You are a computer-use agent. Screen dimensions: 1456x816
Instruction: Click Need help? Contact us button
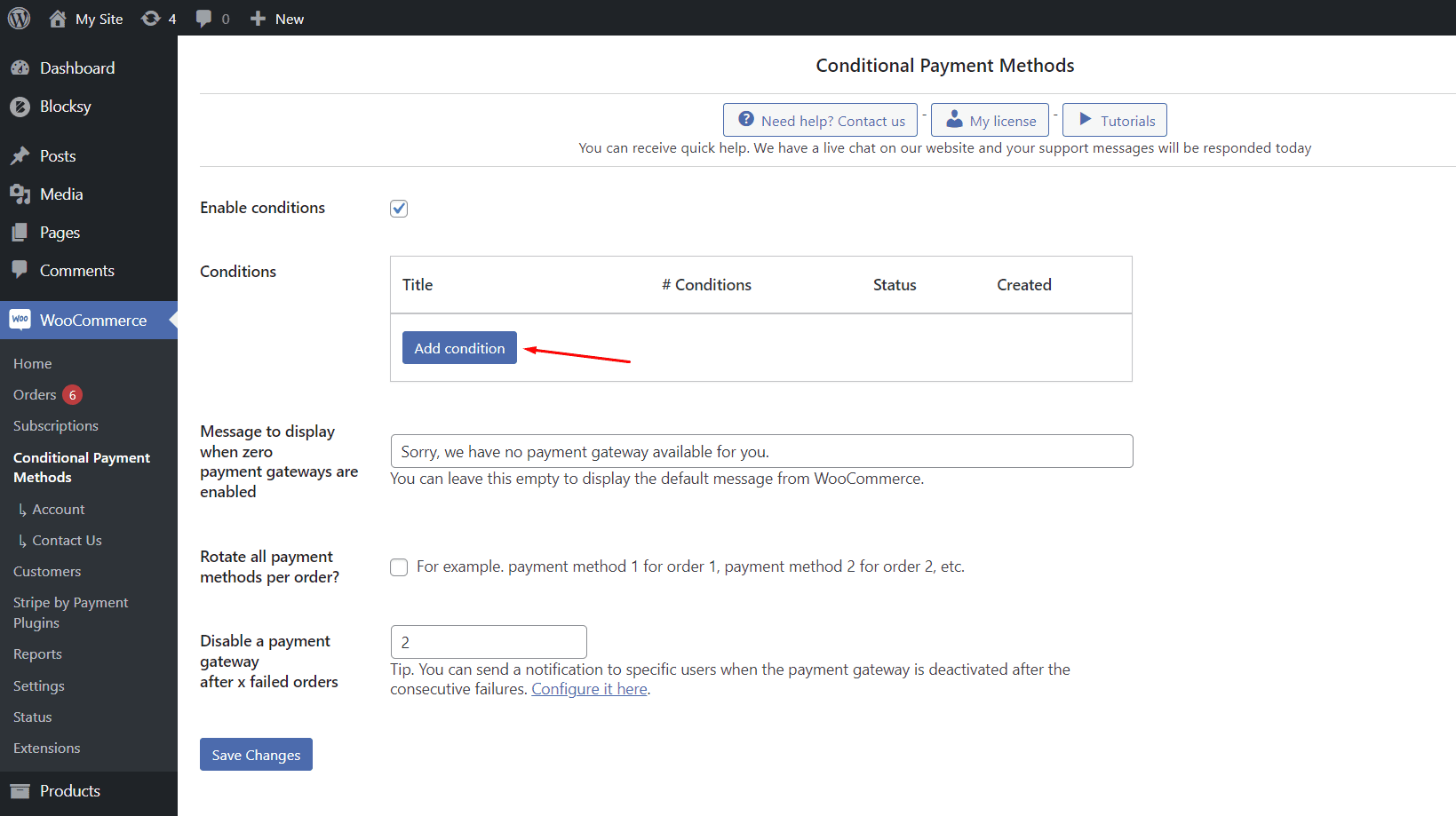pyautogui.click(x=820, y=120)
